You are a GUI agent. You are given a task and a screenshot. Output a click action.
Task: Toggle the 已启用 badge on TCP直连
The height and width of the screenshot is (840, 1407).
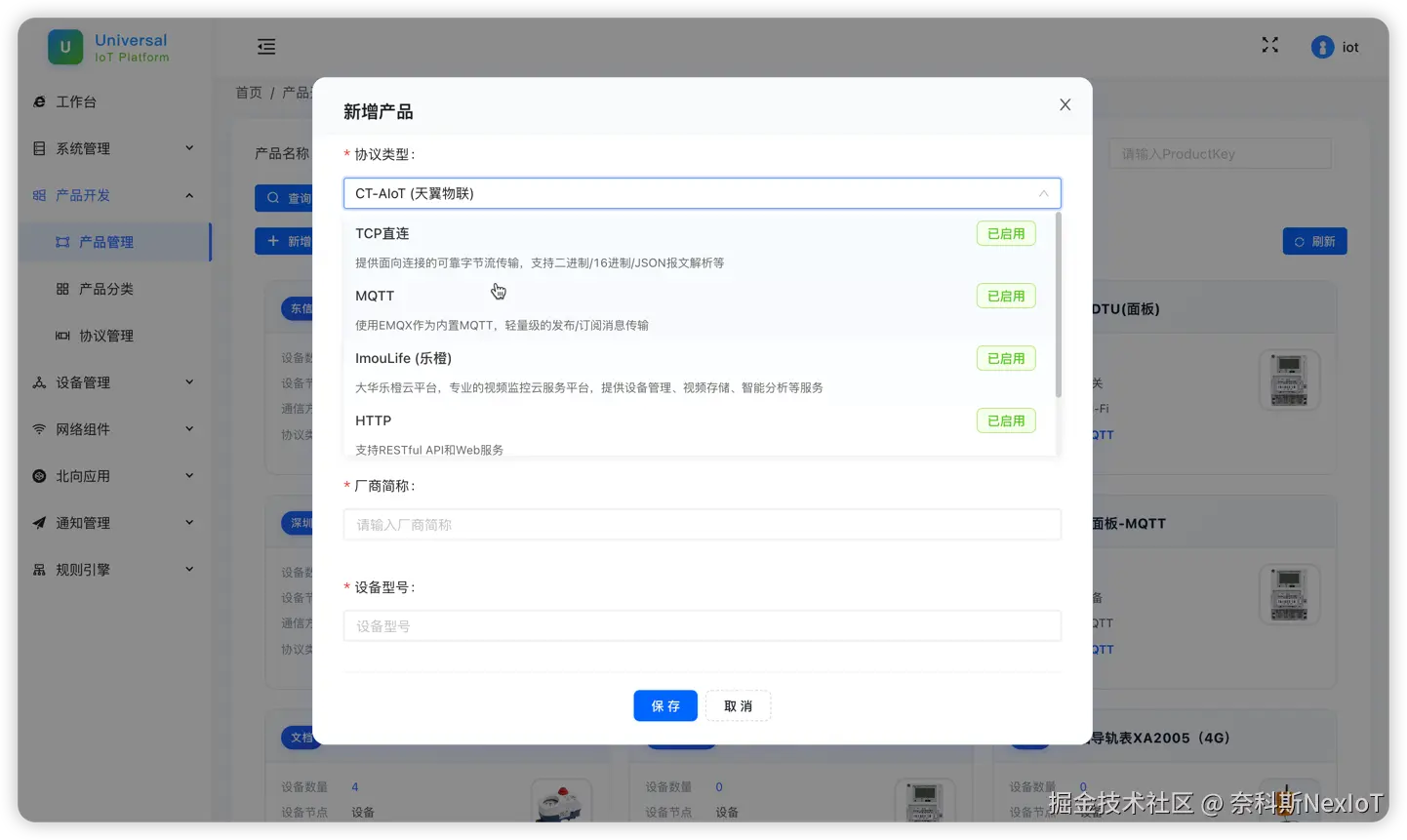1005,233
